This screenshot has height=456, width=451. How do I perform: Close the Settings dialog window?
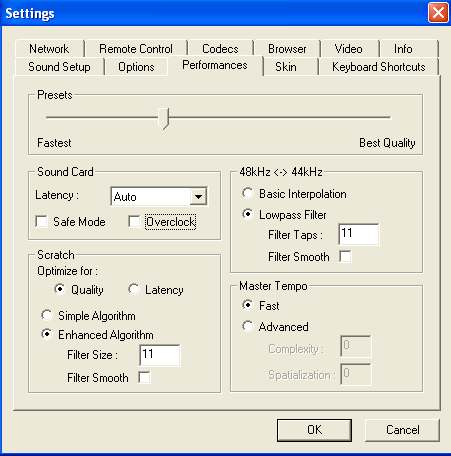click(x=438, y=13)
